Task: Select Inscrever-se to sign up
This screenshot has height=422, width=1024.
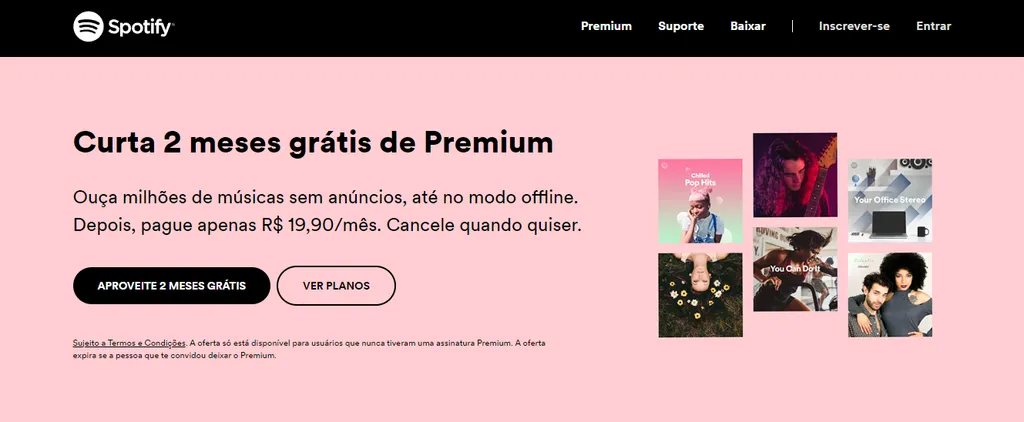Action: pos(854,26)
